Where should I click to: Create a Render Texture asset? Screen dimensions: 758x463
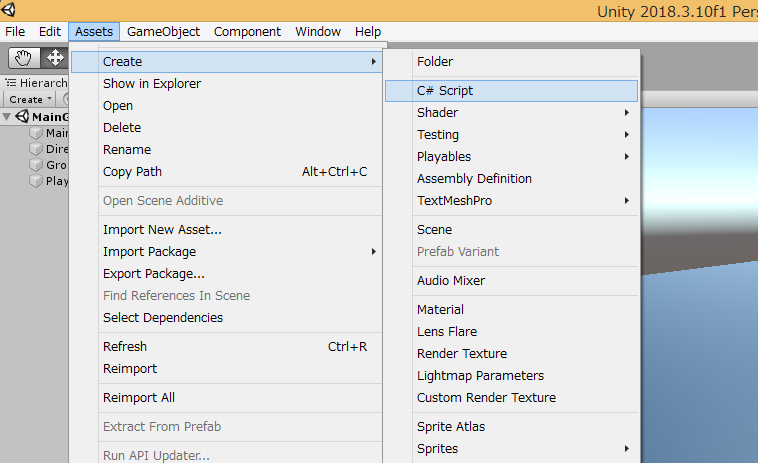(511, 354)
